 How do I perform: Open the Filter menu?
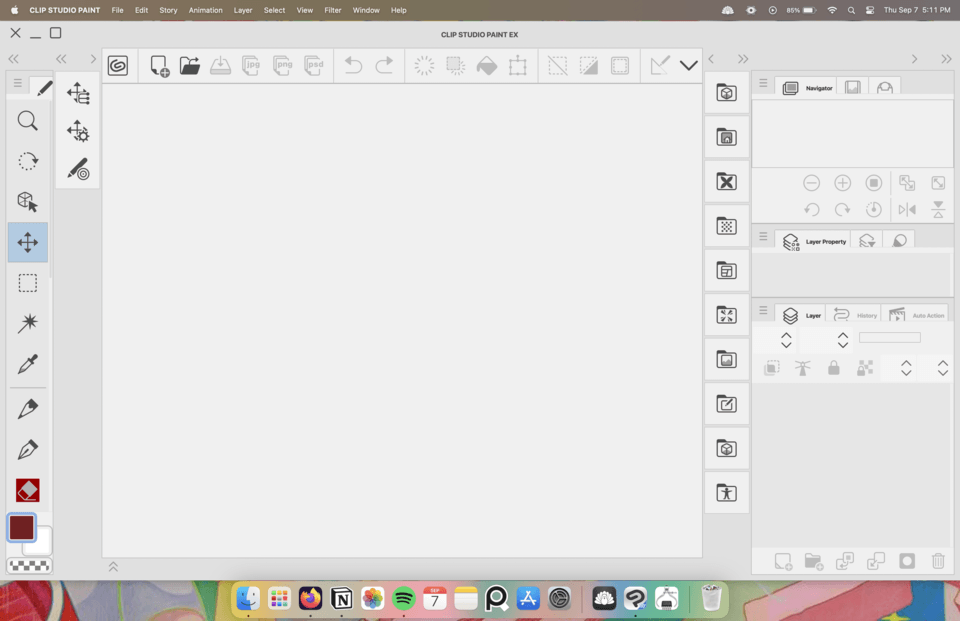(332, 10)
